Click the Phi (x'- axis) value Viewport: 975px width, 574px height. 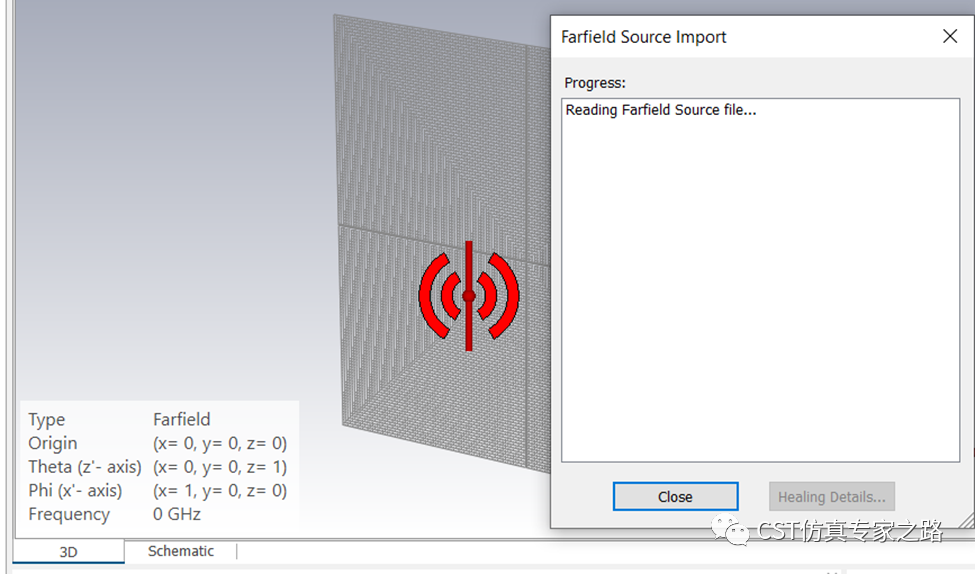[x=220, y=491]
